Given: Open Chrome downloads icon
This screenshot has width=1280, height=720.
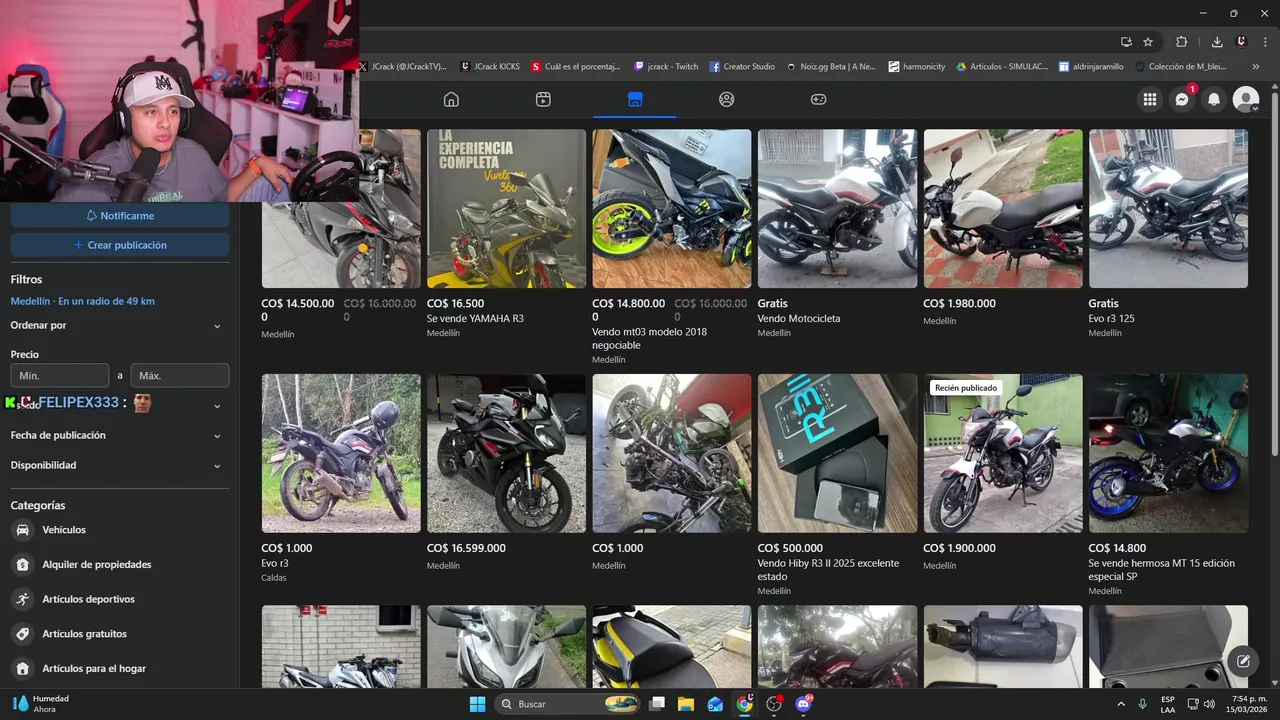Looking at the screenshot, I should click(x=1217, y=42).
